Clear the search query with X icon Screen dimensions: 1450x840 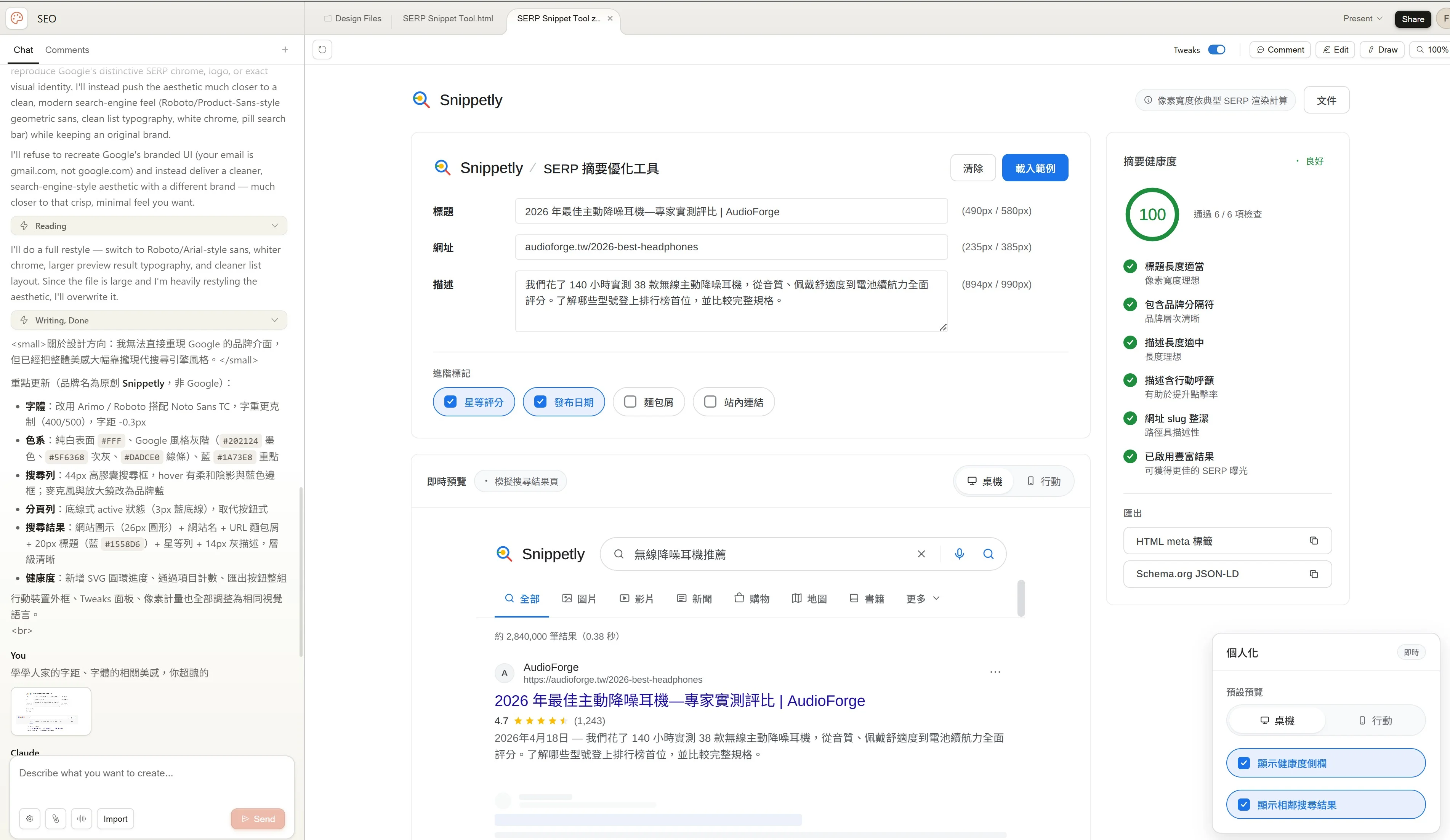[x=921, y=554]
